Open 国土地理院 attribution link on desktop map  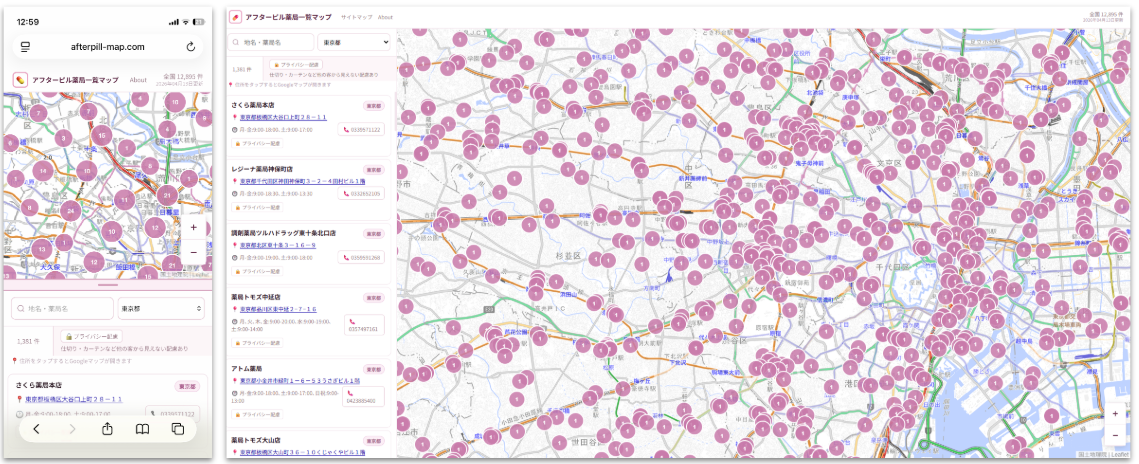pos(1095,453)
